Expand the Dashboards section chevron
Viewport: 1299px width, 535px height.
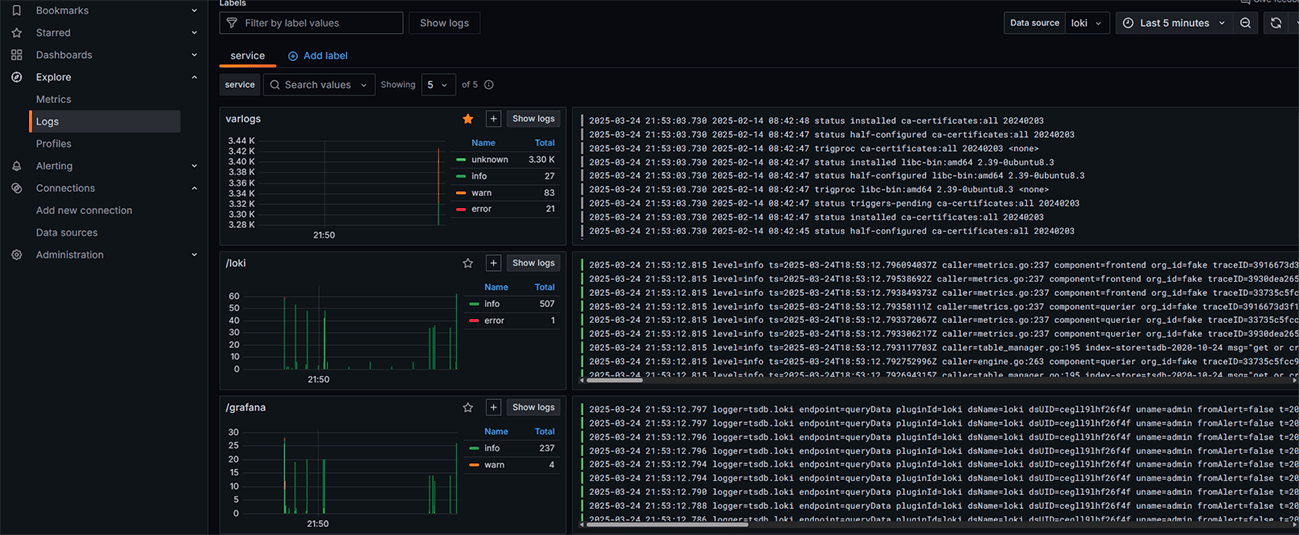pyautogui.click(x=194, y=55)
